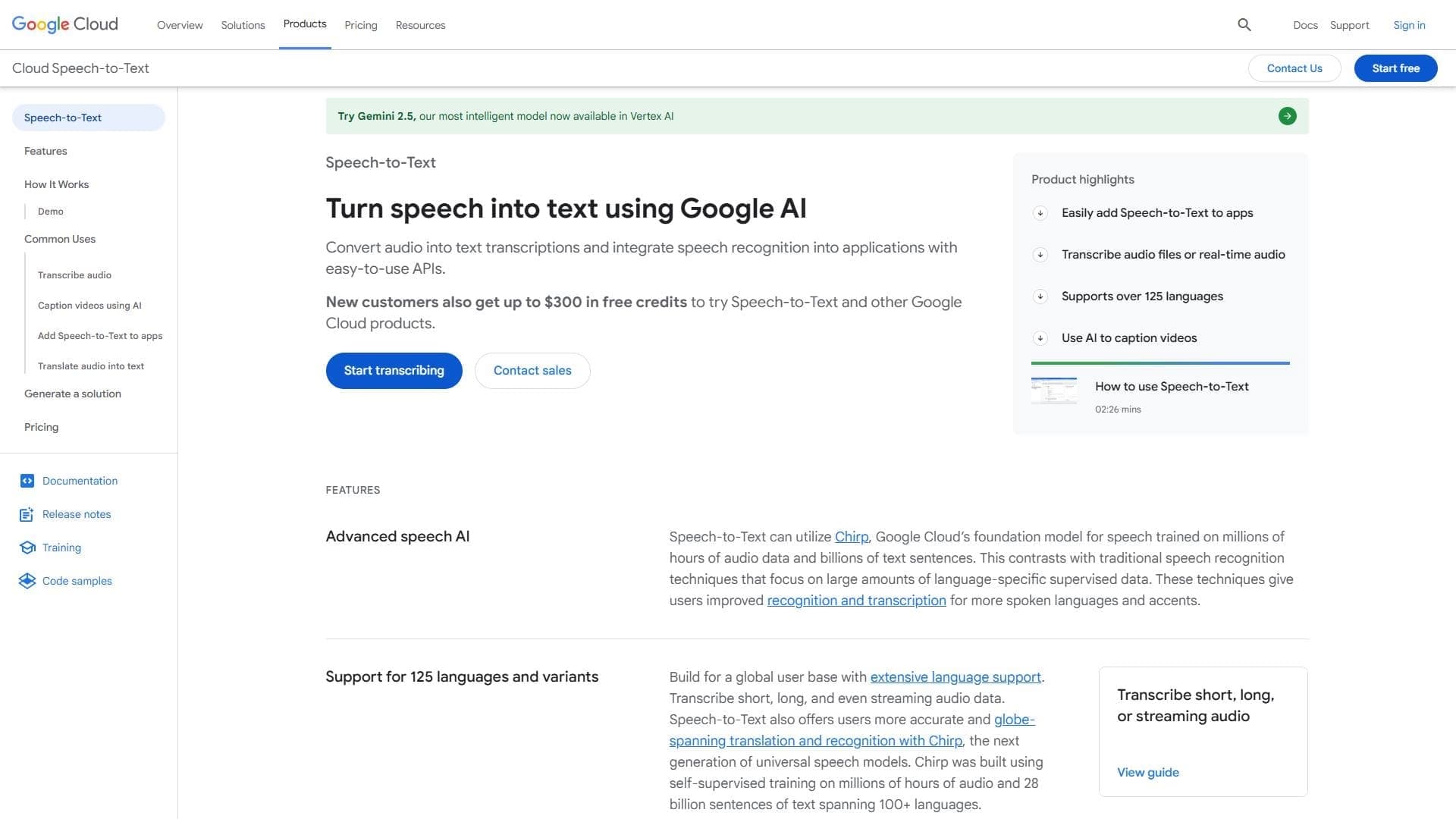Expand 'Easily add Speech-to-Text to apps' arrow
The width and height of the screenshot is (1456, 819).
1040,213
